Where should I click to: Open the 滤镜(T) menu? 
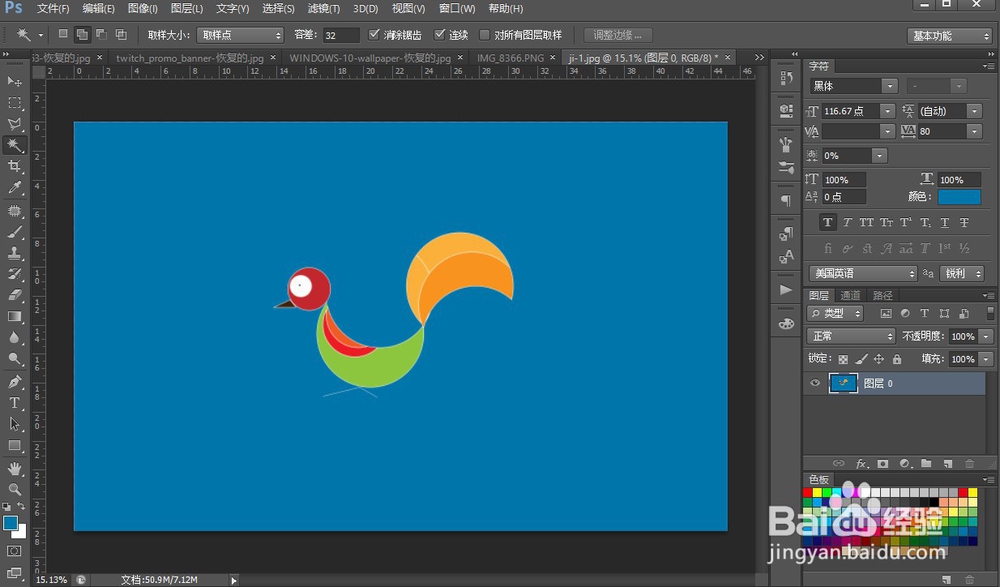pos(323,8)
